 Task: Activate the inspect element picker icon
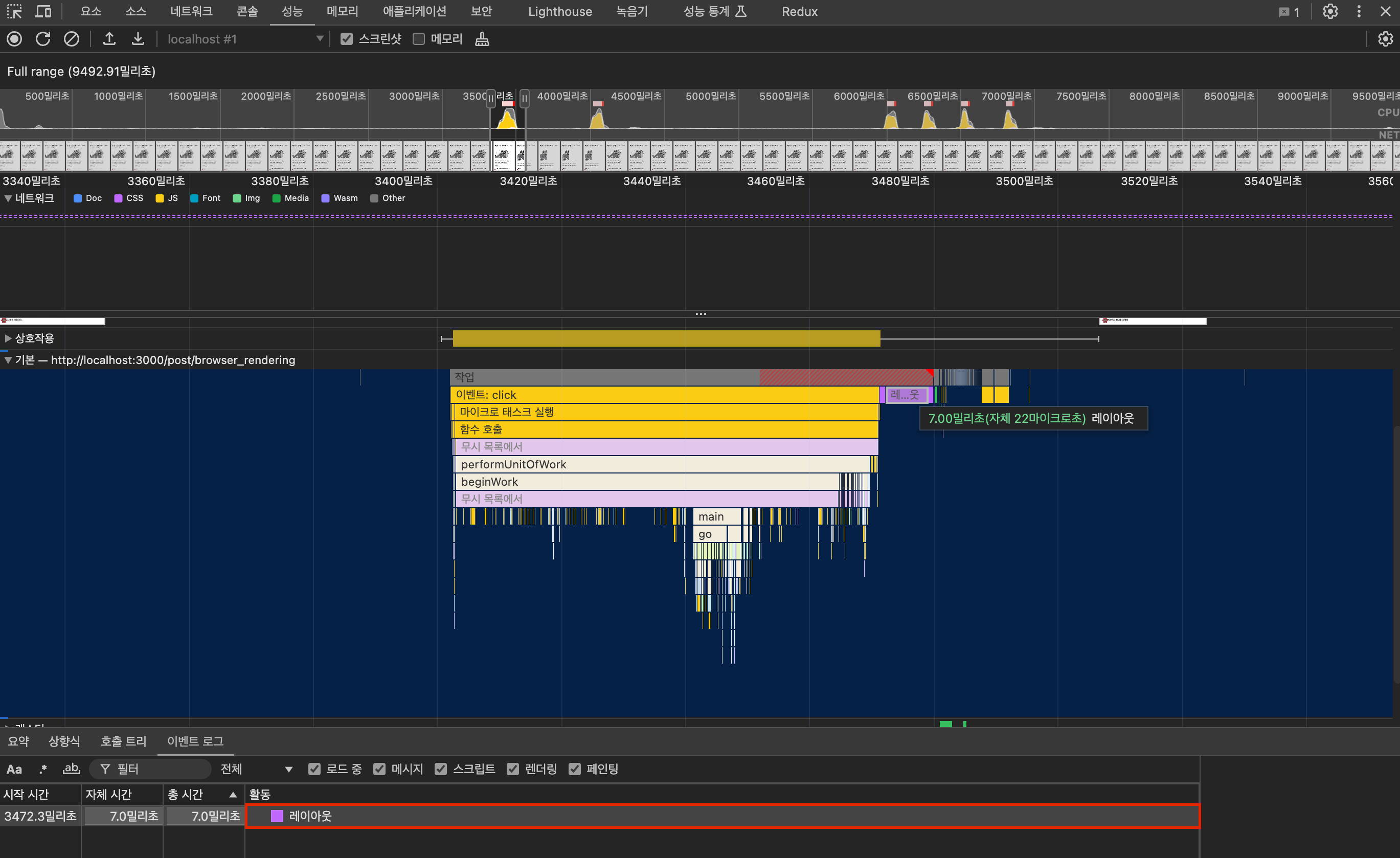pos(14,11)
